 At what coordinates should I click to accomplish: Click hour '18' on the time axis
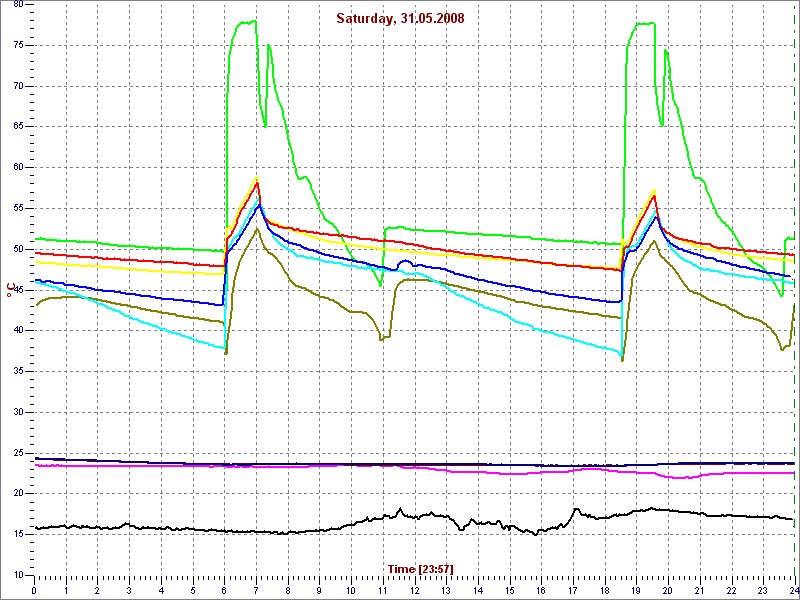point(605,591)
